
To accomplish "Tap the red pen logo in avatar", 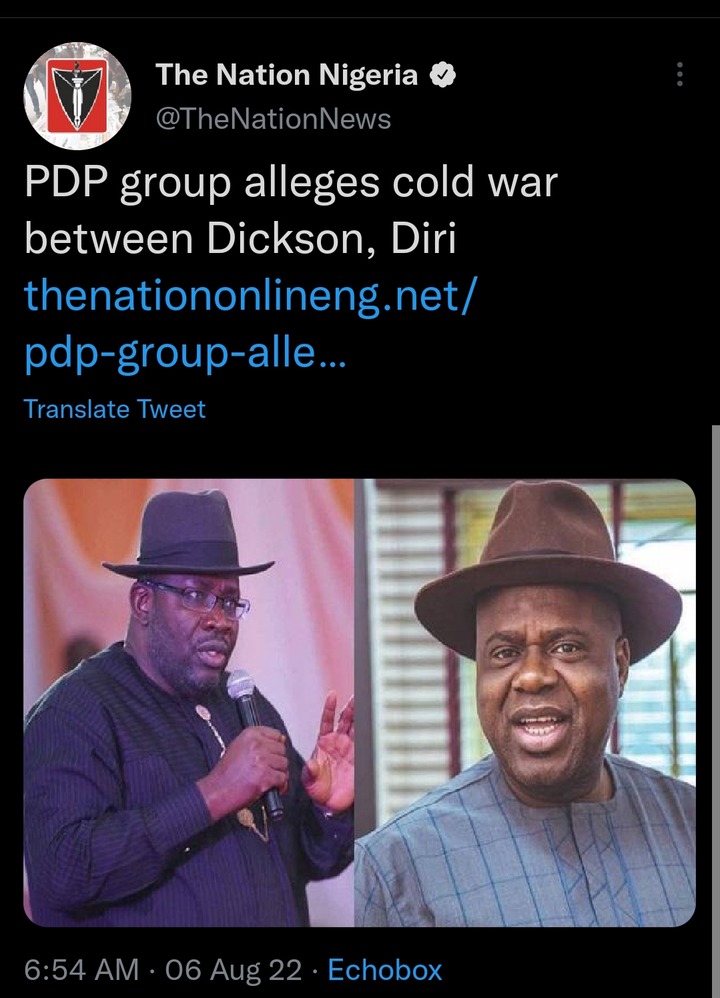I will click(x=78, y=95).
